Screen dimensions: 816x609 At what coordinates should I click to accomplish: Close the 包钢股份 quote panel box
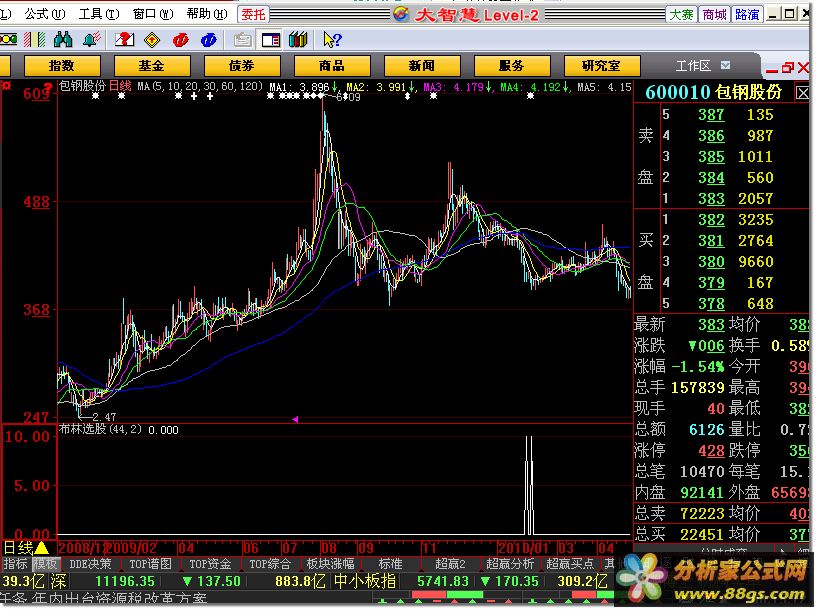point(802,92)
